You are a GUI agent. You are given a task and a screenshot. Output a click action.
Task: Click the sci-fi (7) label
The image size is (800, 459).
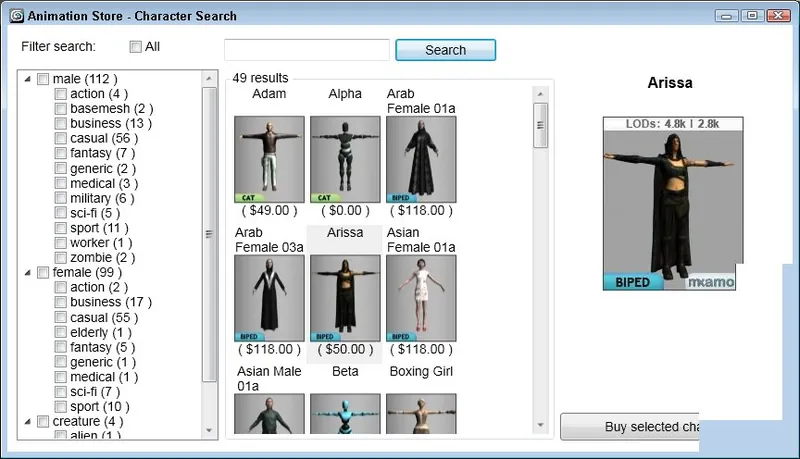click(95, 392)
